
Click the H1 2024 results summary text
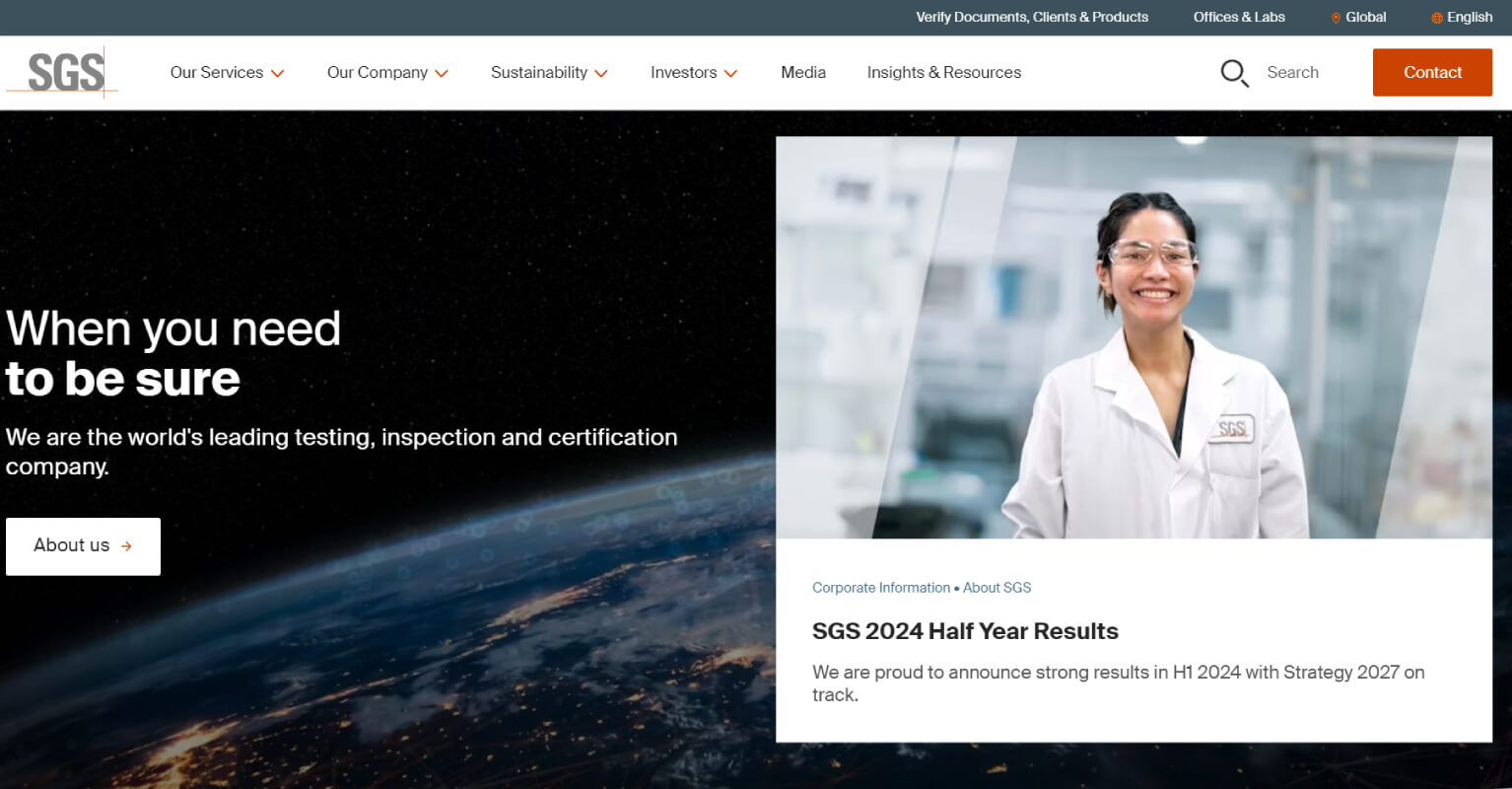1118,683
